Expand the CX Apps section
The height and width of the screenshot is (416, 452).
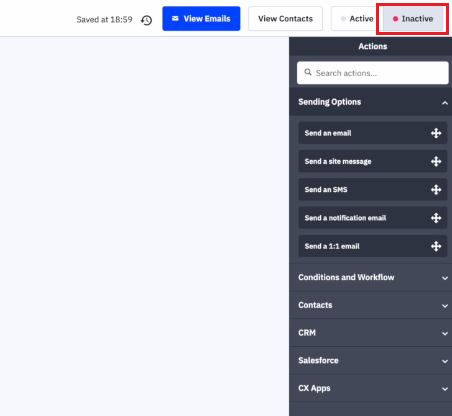370,388
